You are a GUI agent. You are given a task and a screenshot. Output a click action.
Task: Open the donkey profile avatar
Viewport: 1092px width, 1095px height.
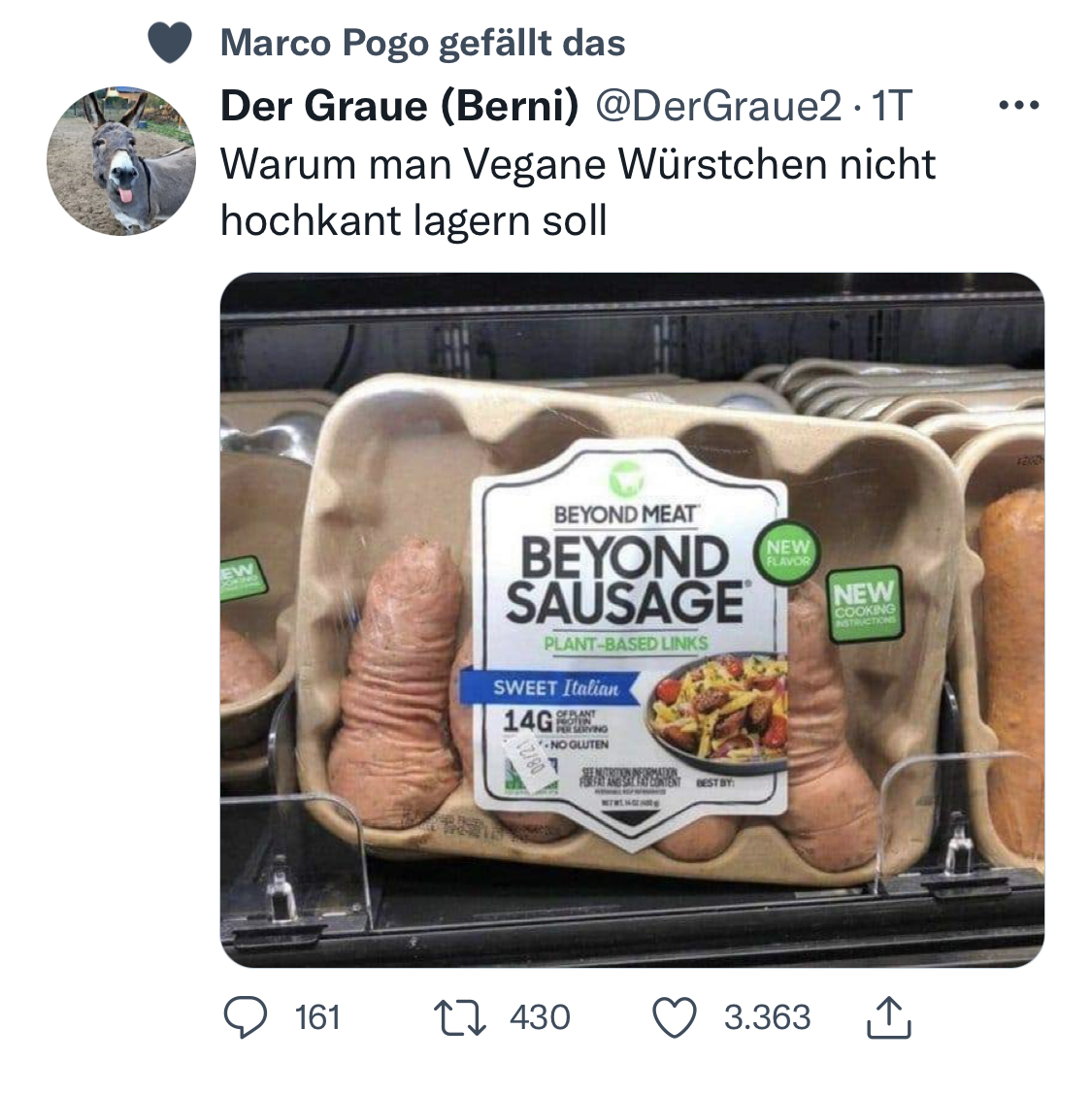pos(122,162)
